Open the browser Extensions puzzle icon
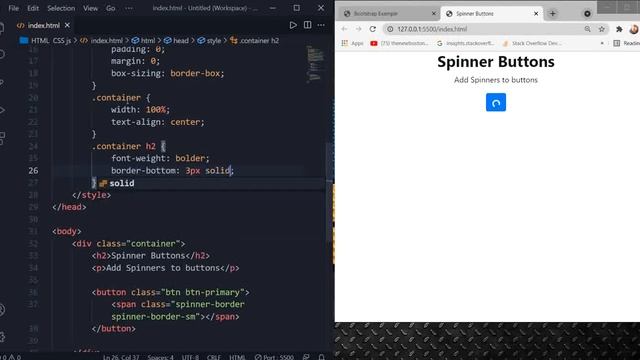Screen dimensions: 640x360 (619, 29)
